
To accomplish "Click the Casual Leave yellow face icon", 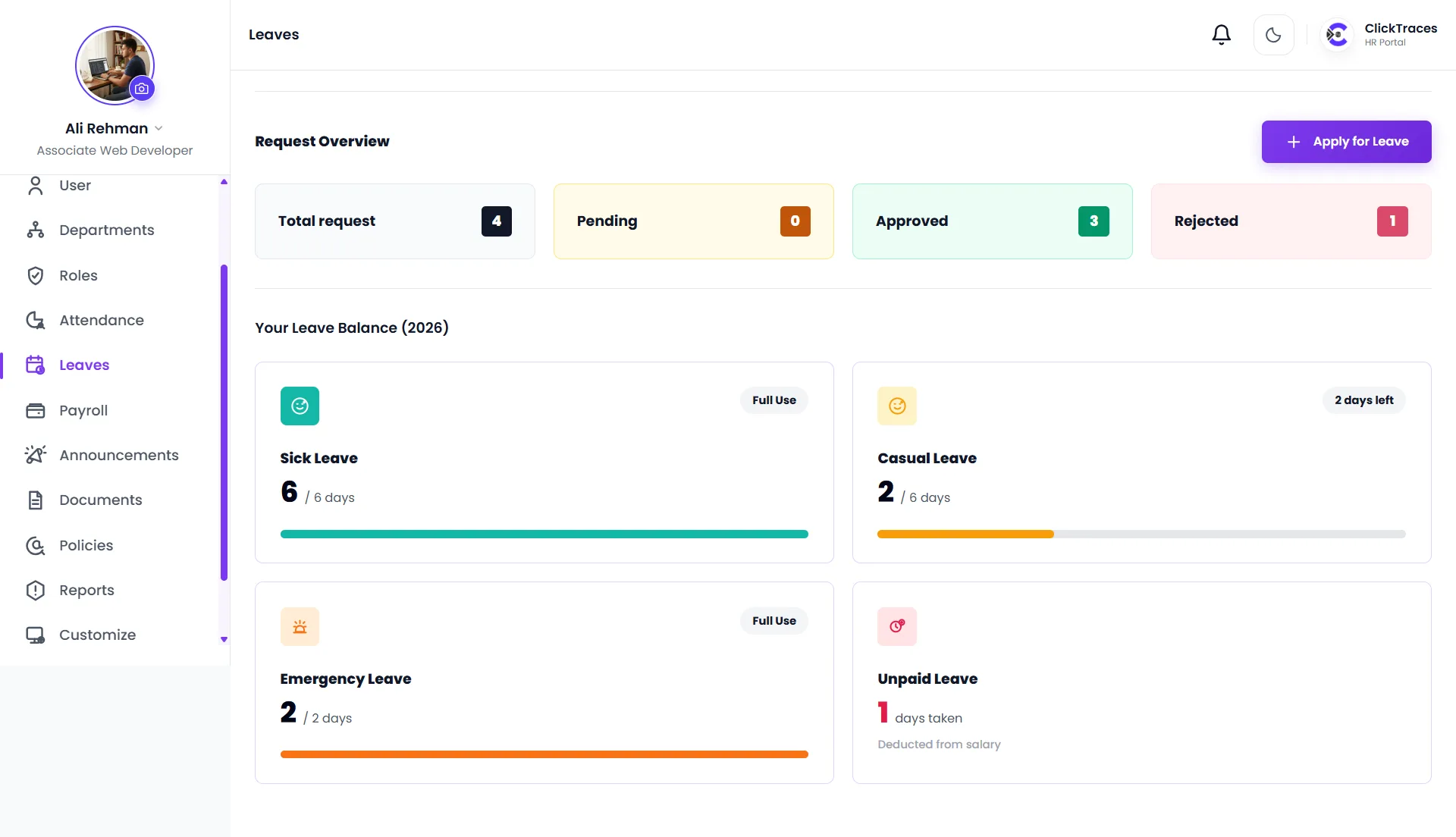I will (x=897, y=406).
